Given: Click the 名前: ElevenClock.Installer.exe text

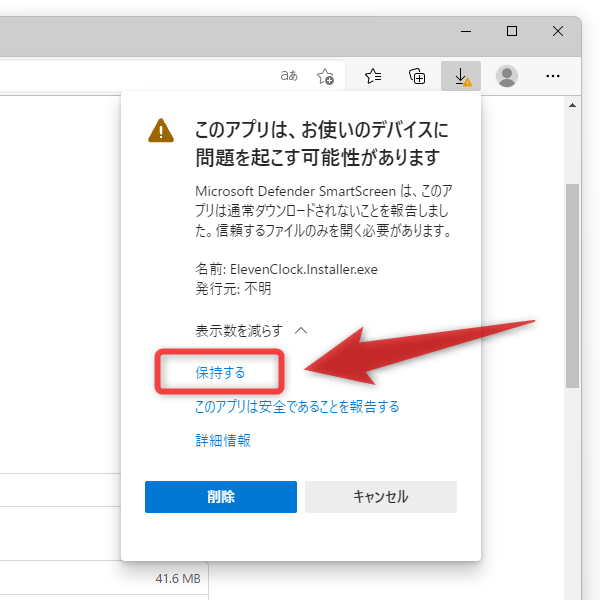Looking at the screenshot, I should [286, 269].
